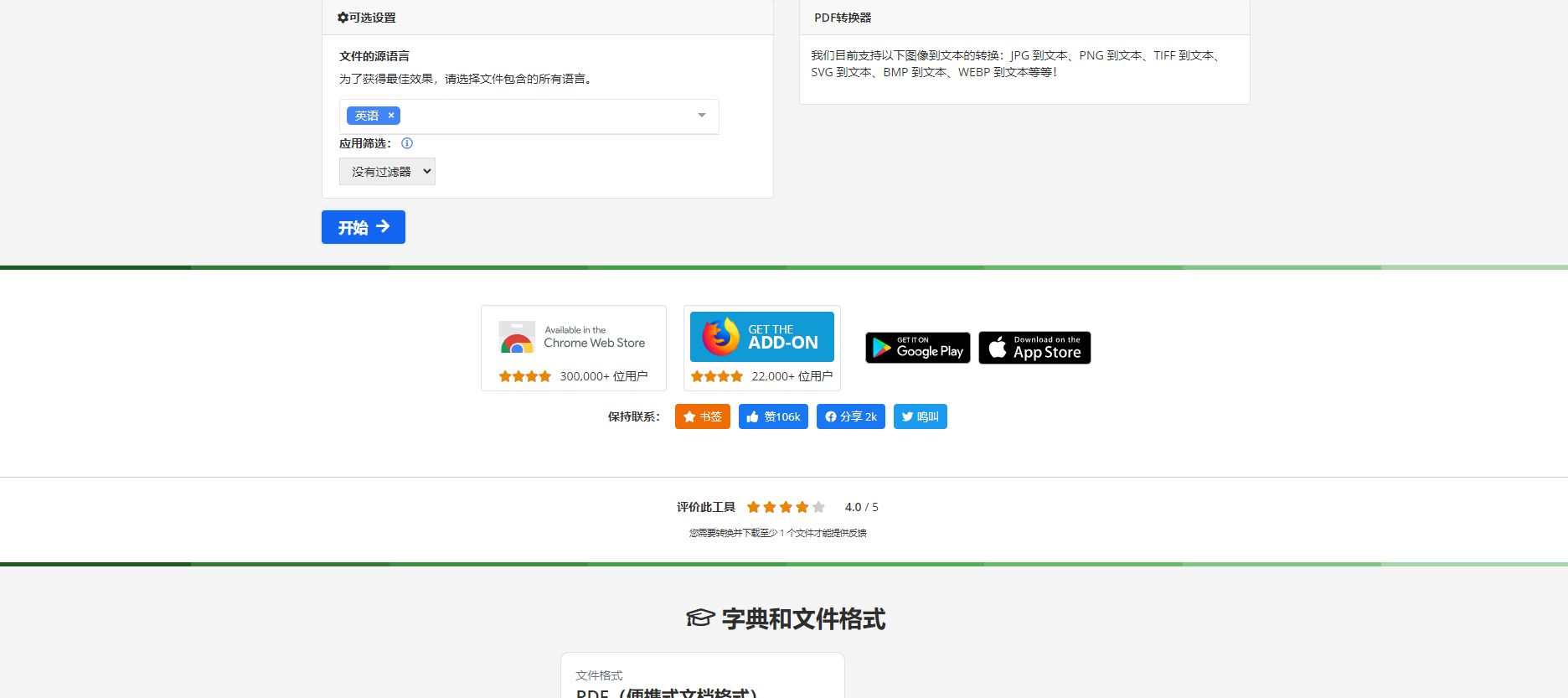
Task: Click the 保持联系 label
Action: tap(634, 416)
